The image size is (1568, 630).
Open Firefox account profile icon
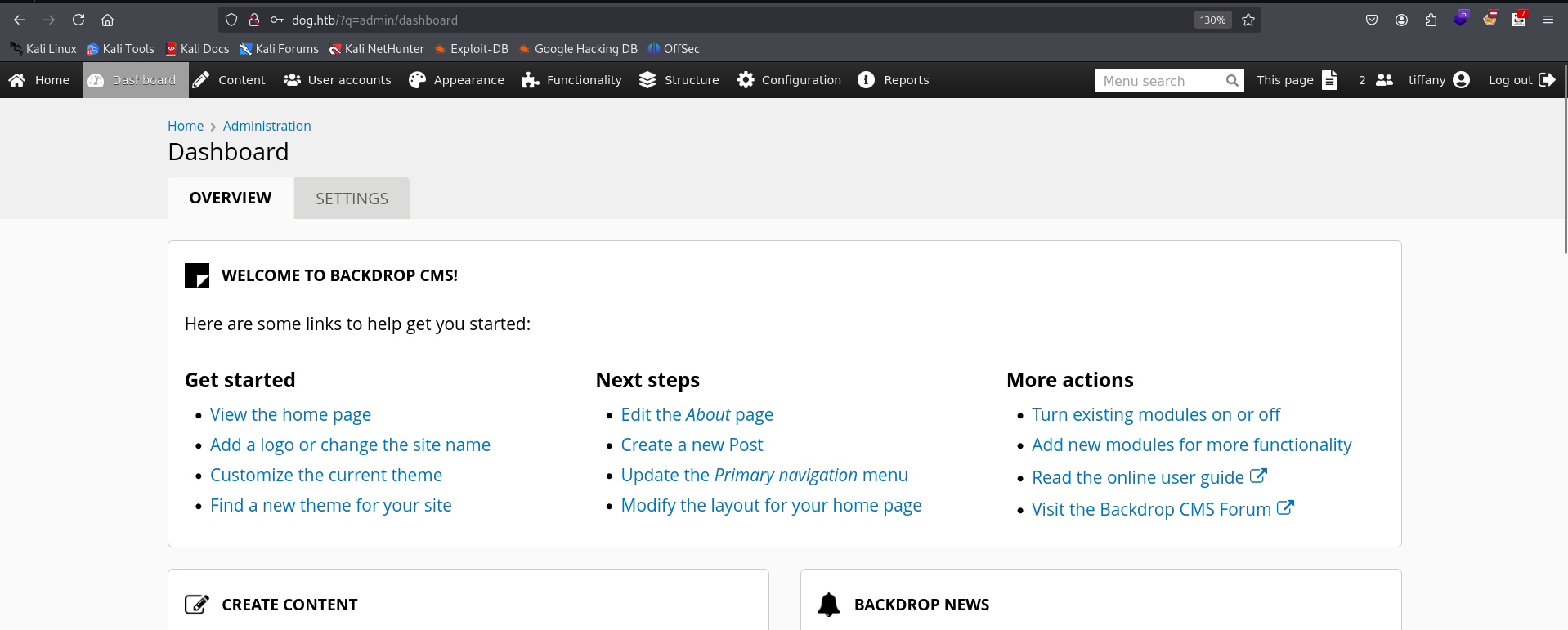point(1401,20)
